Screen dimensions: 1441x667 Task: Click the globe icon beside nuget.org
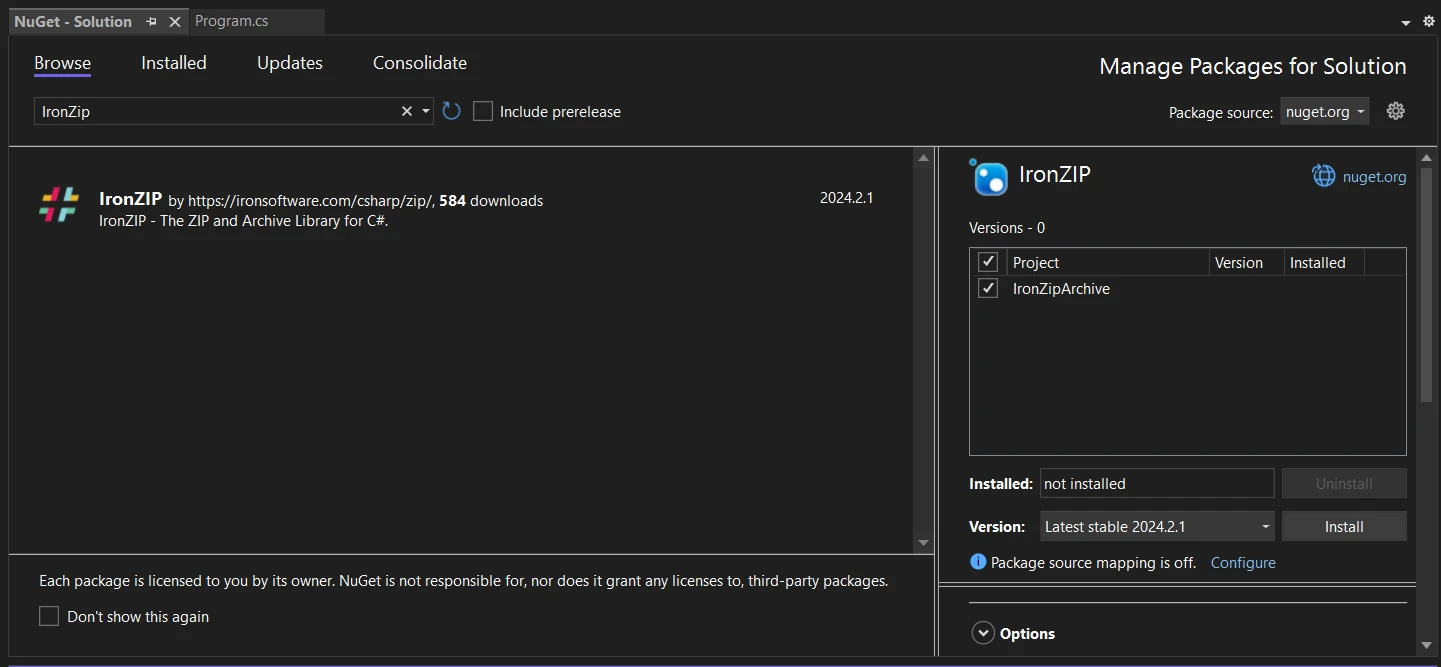point(1323,176)
